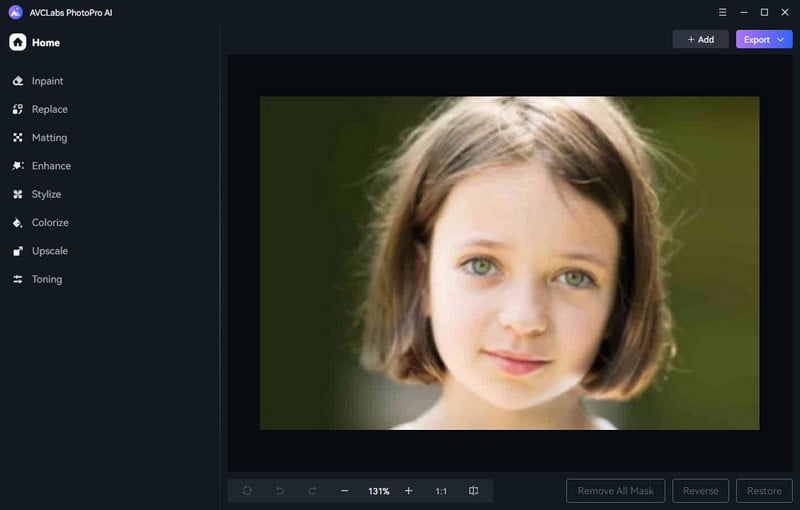Screen dimensions: 800x510
Task: Zoom out with the minus icon
Action: pos(345,491)
